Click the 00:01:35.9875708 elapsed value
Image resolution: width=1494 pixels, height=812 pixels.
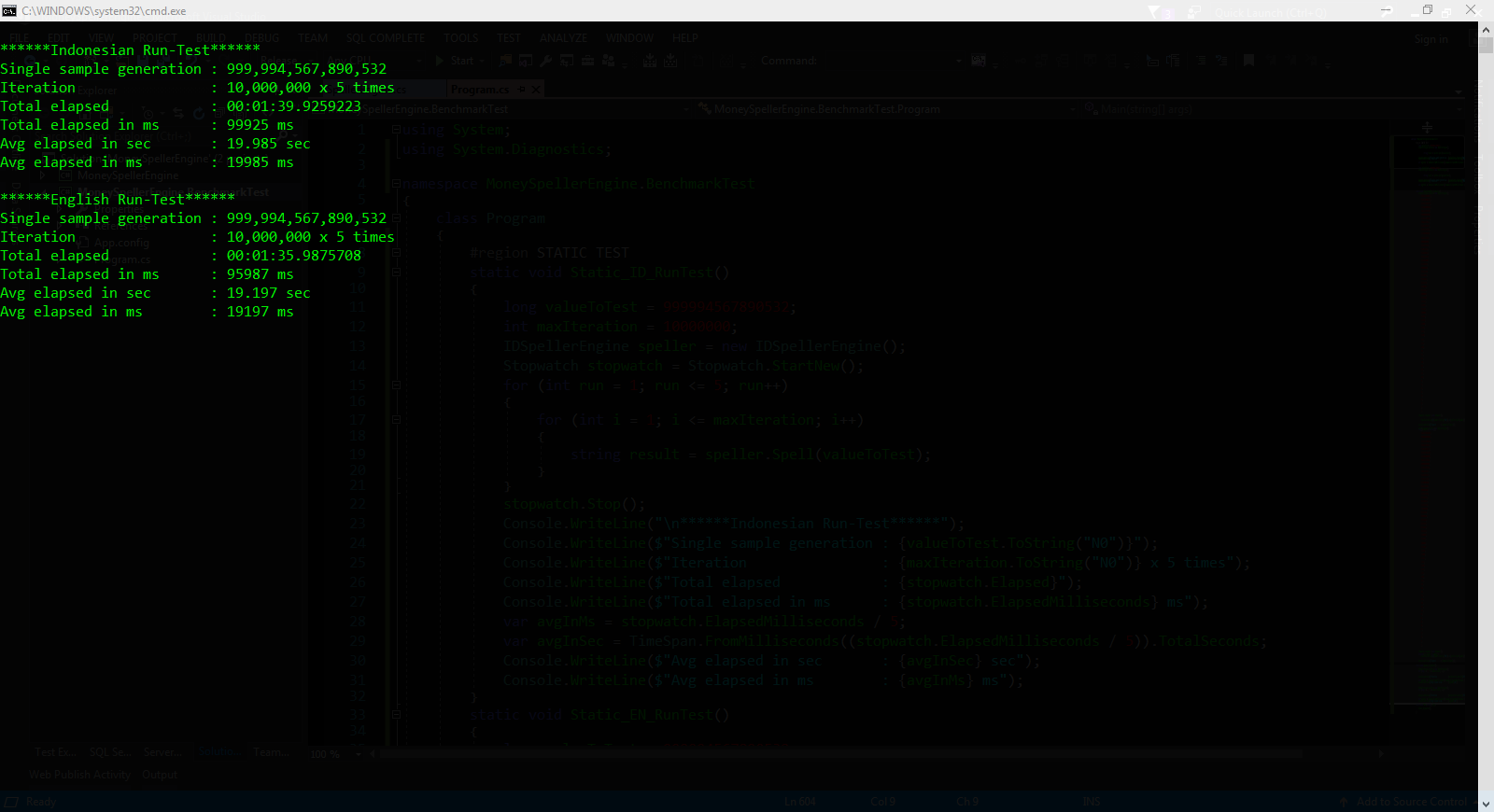click(294, 256)
